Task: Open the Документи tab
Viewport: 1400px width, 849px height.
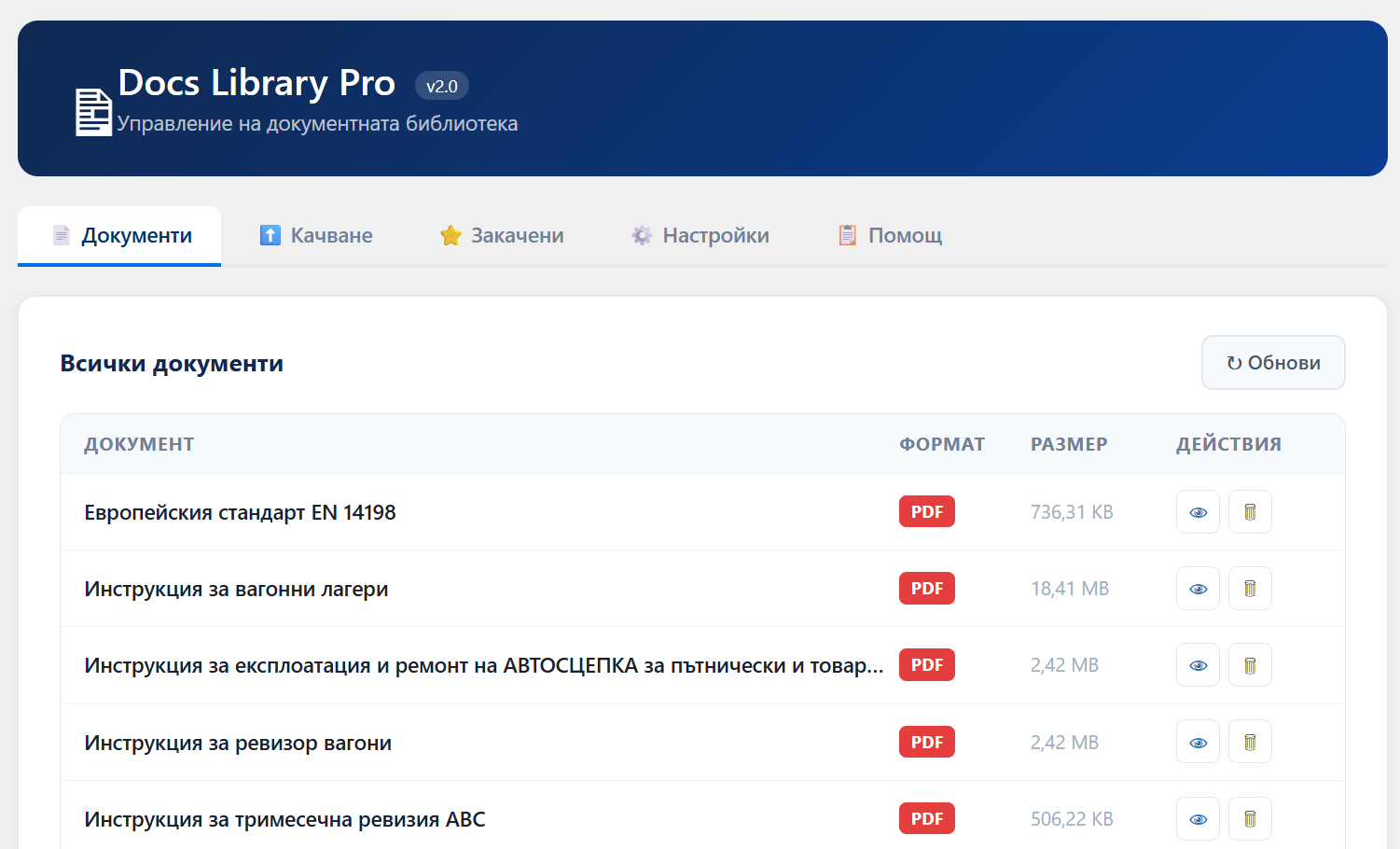Action: [x=119, y=235]
